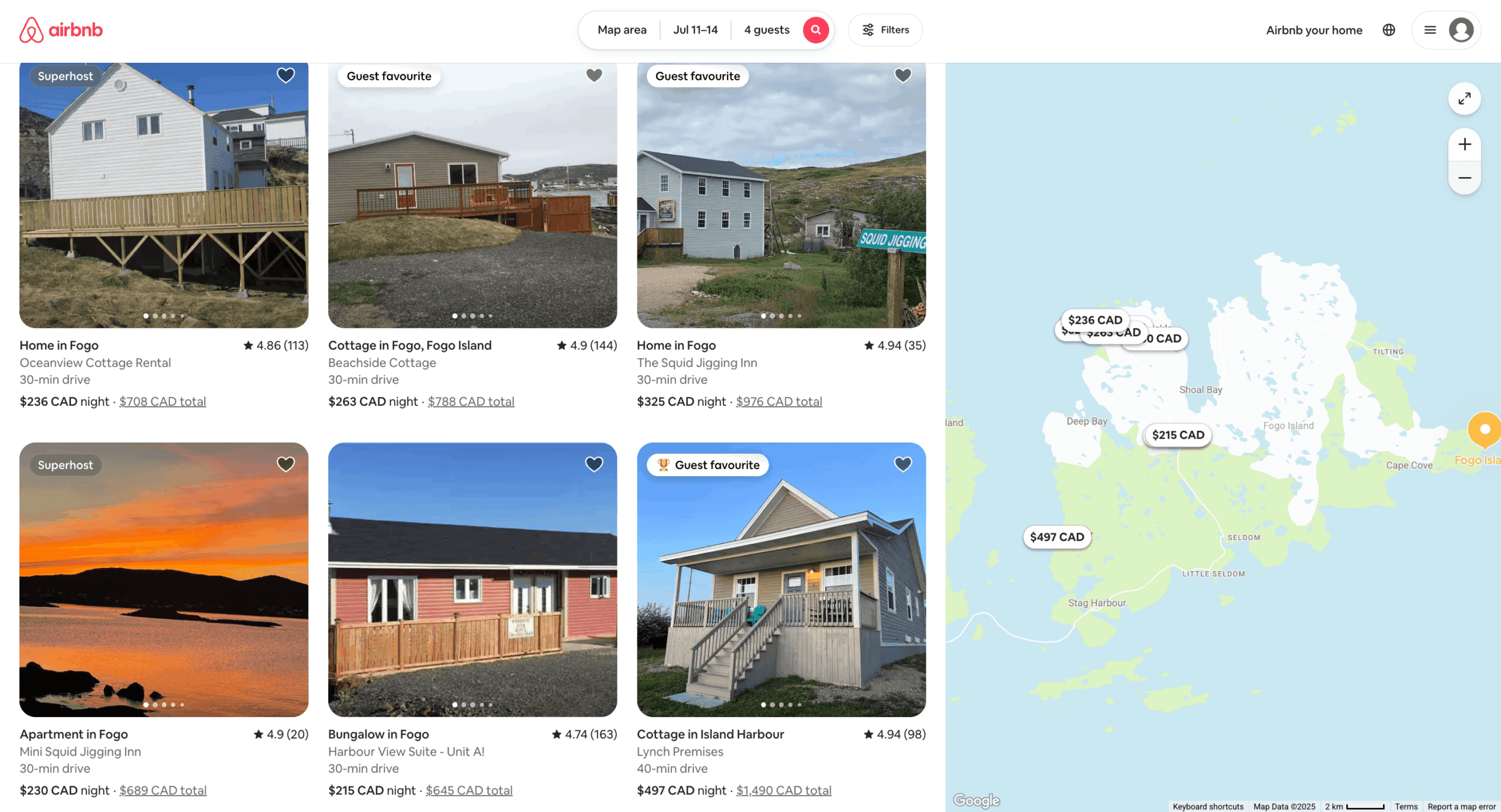
Task: Change the Jul 11–14 dates
Action: coord(695,30)
